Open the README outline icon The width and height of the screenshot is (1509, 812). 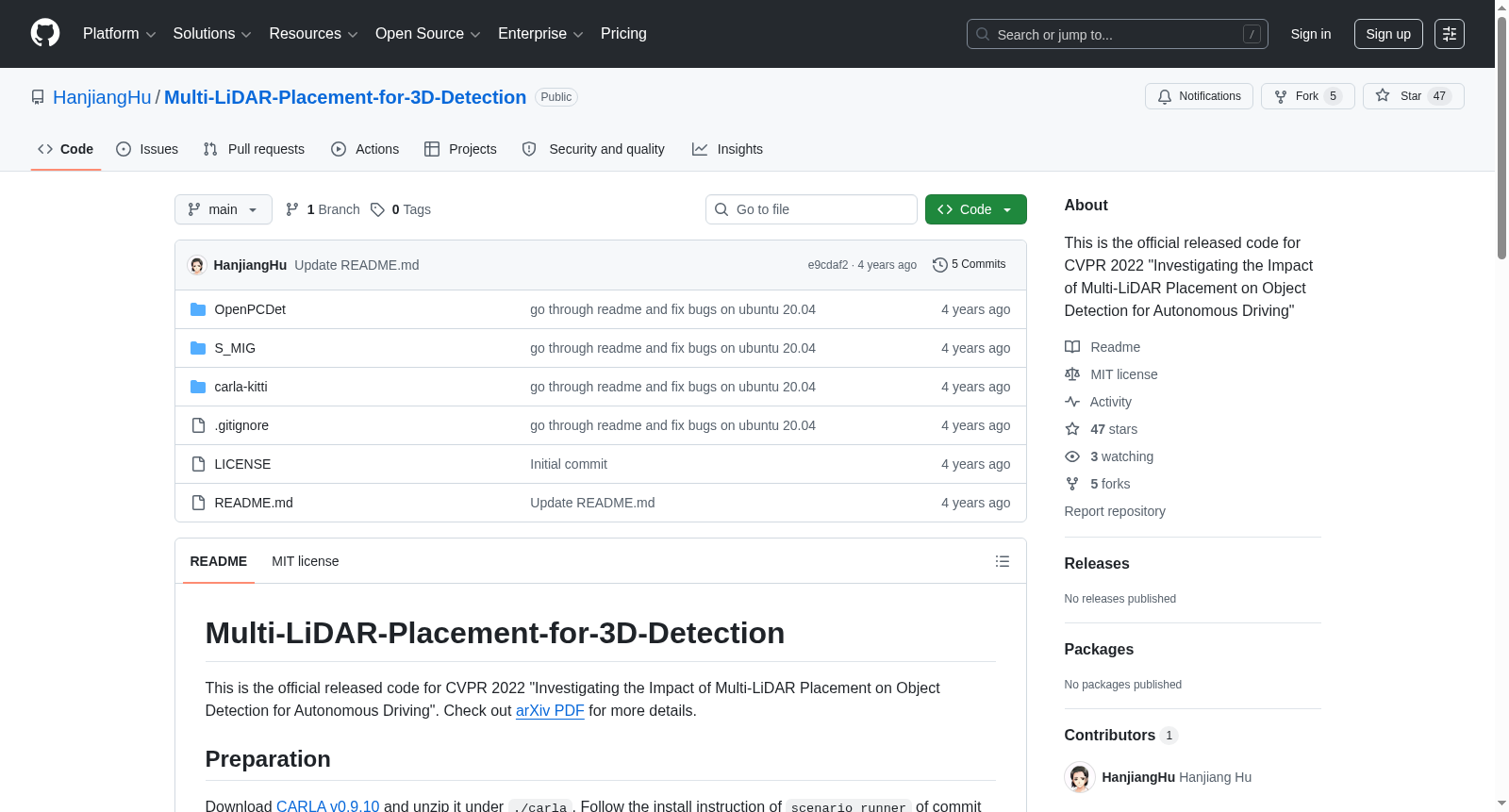tap(1003, 561)
